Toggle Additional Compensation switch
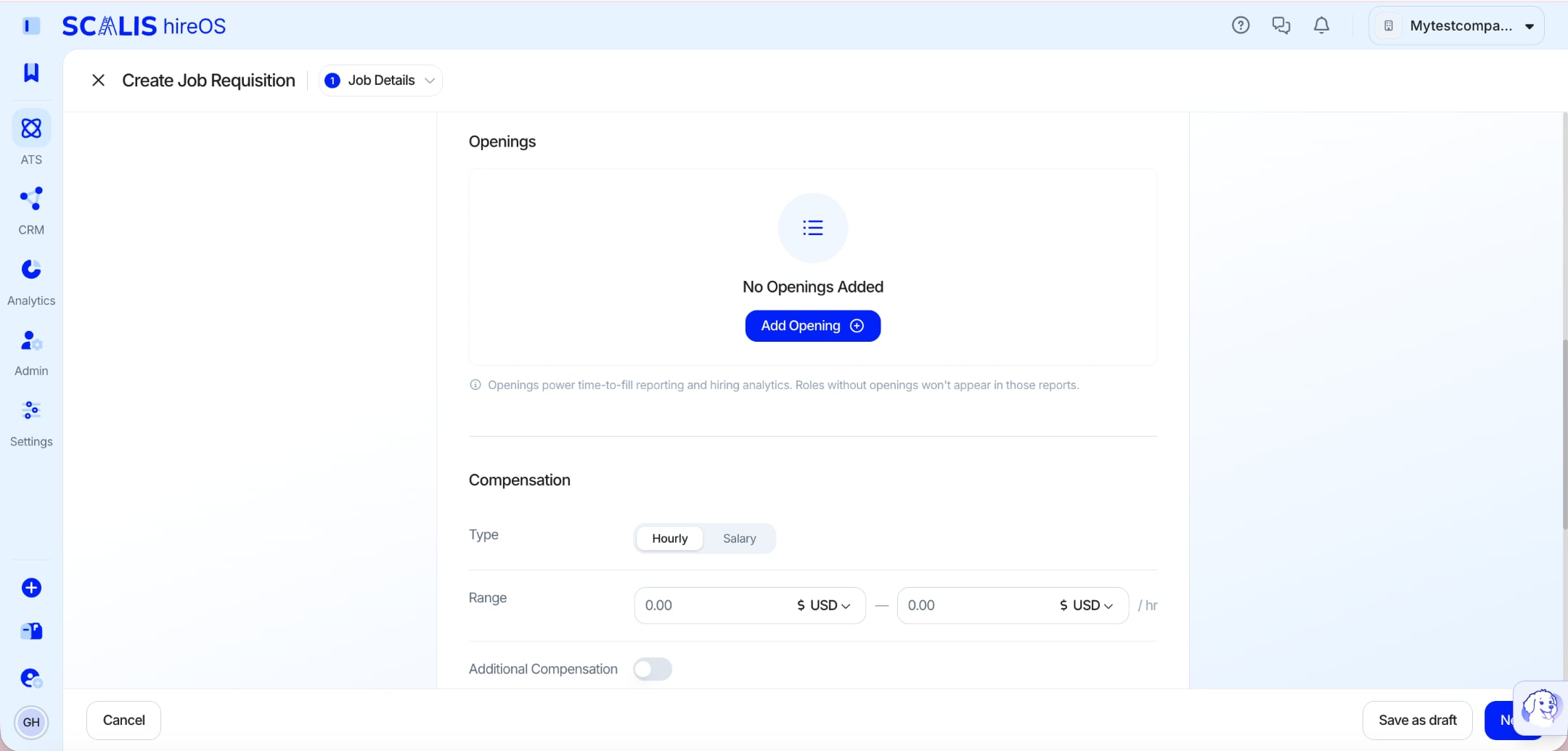The image size is (1568, 751). click(x=653, y=669)
